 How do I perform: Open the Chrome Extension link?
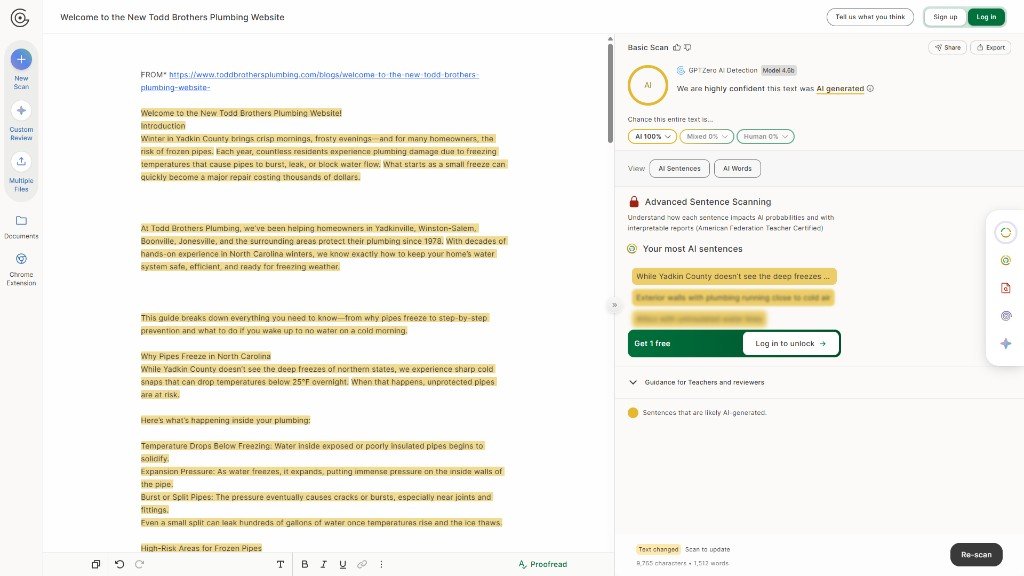tap(21, 269)
